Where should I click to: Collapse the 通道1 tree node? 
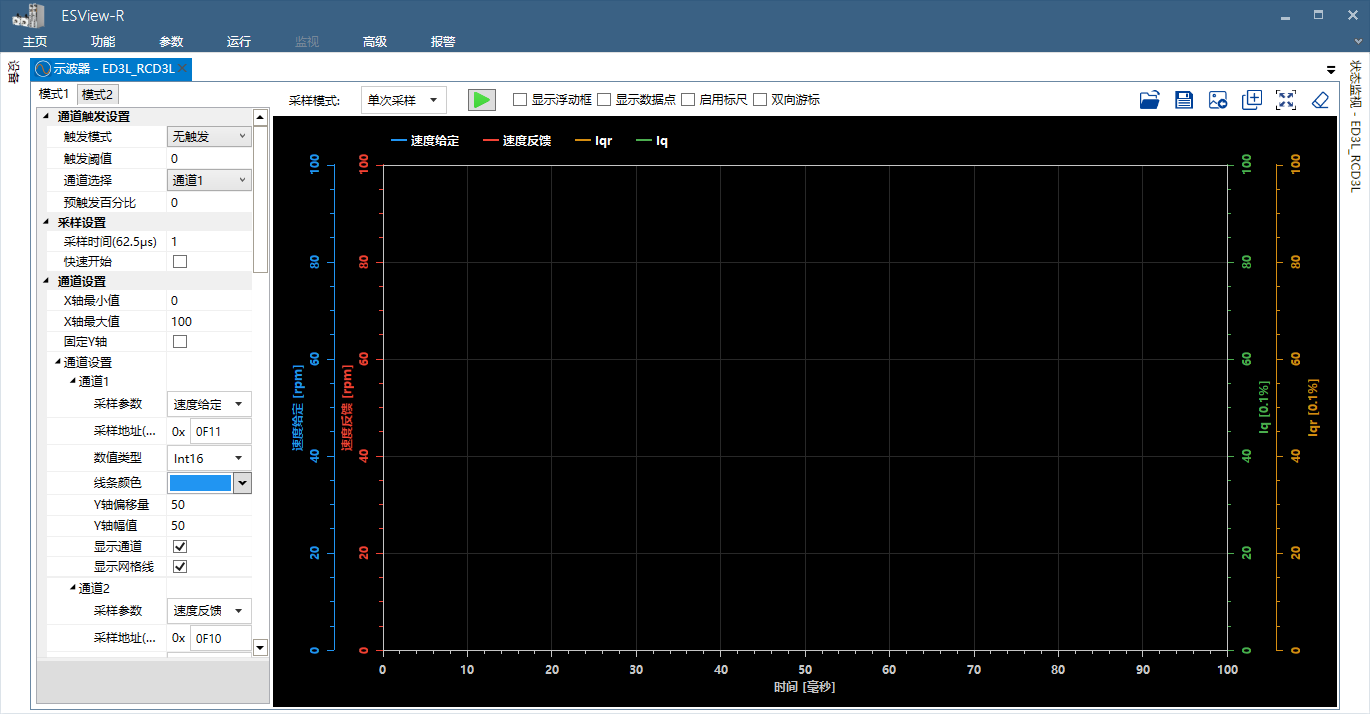[72, 382]
